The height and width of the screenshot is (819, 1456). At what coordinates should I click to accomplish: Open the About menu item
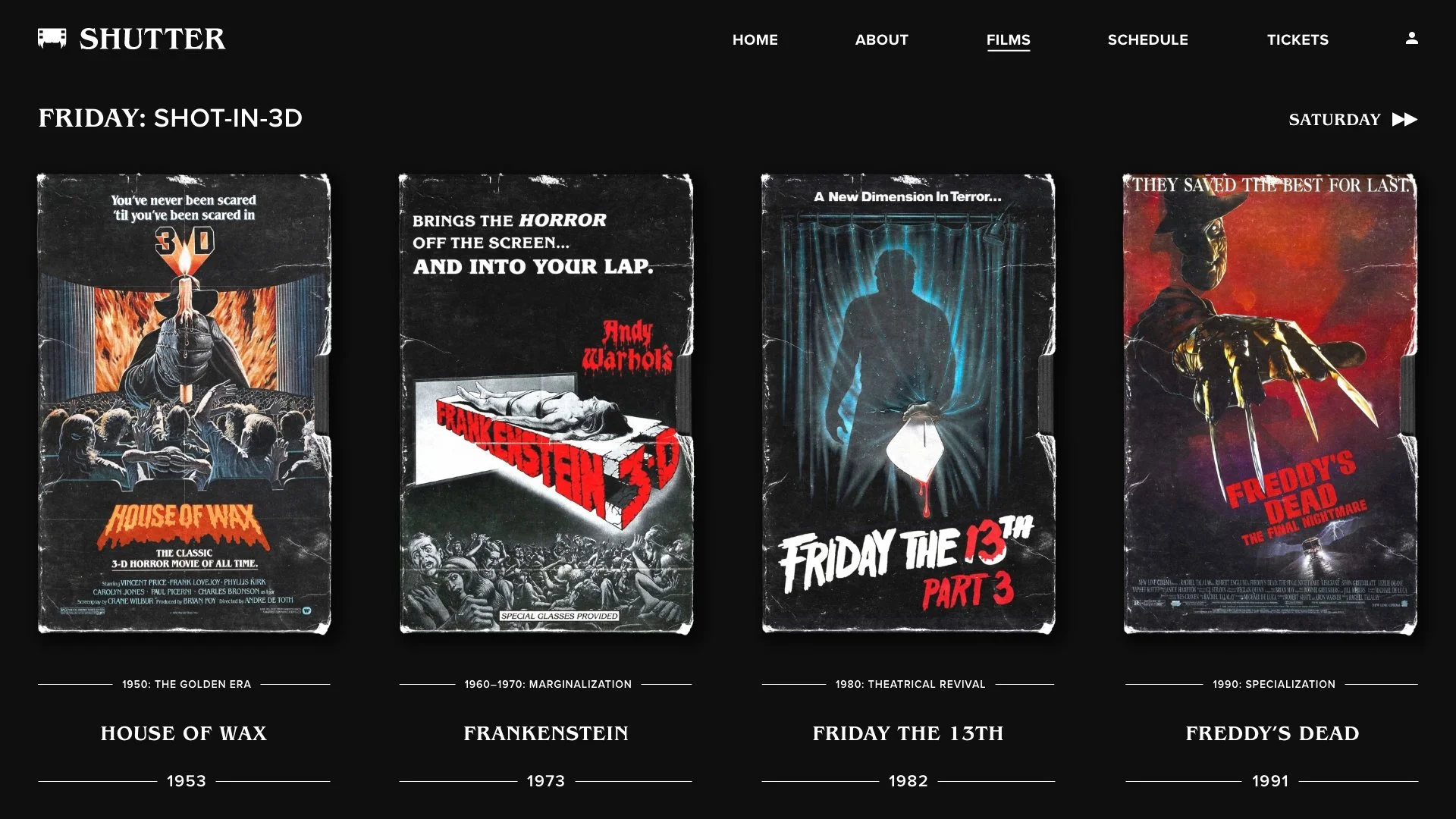[881, 39]
